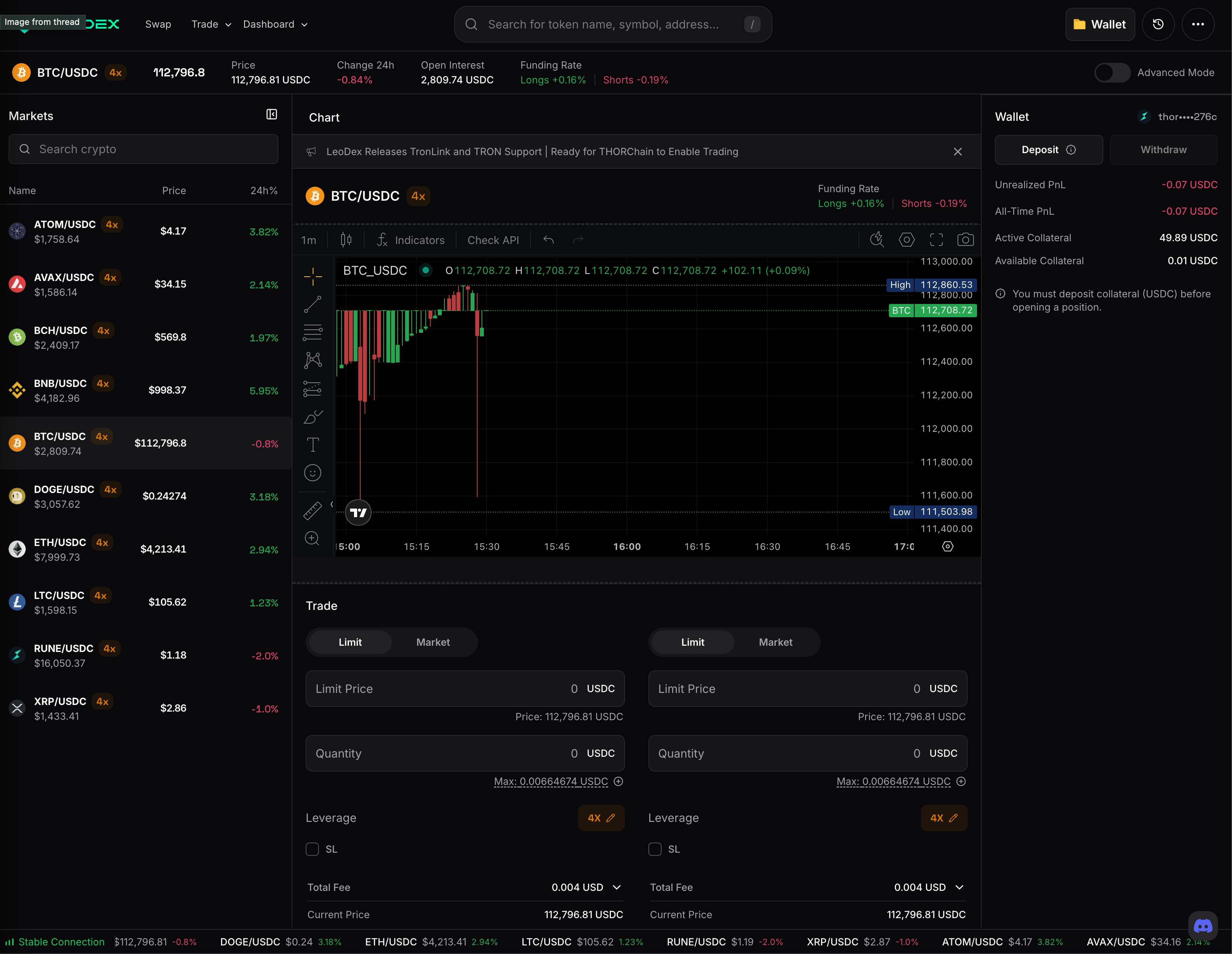
Task: Enable the Advanced Mode switch
Action: coord(1112,73)
